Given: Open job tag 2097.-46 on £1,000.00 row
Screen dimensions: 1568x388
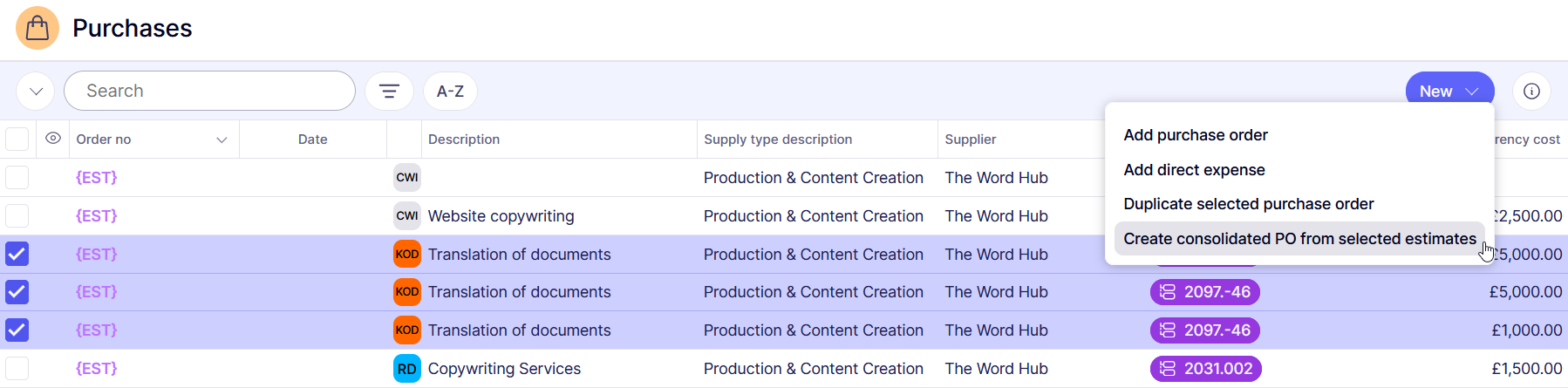Looking at the screenshot, I should (1205, 330).
